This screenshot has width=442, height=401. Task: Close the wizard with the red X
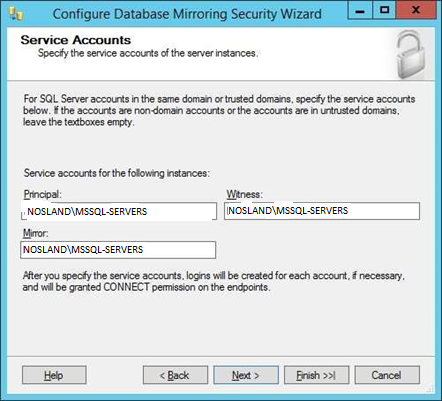click(x=416, y=11)
